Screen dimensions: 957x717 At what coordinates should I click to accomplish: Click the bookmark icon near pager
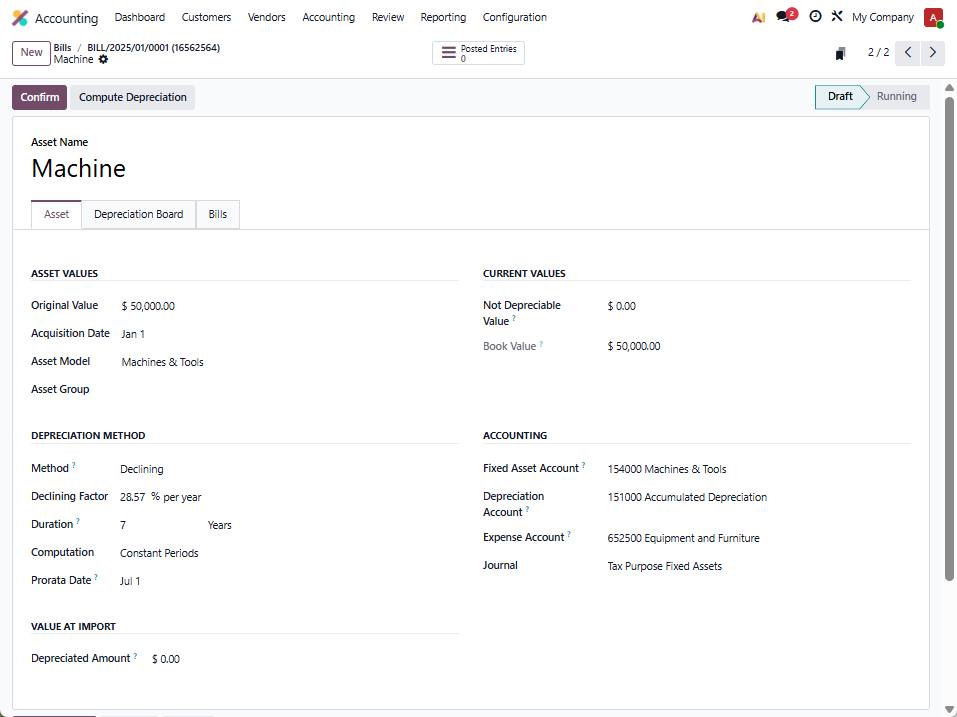tap(840, 53)
